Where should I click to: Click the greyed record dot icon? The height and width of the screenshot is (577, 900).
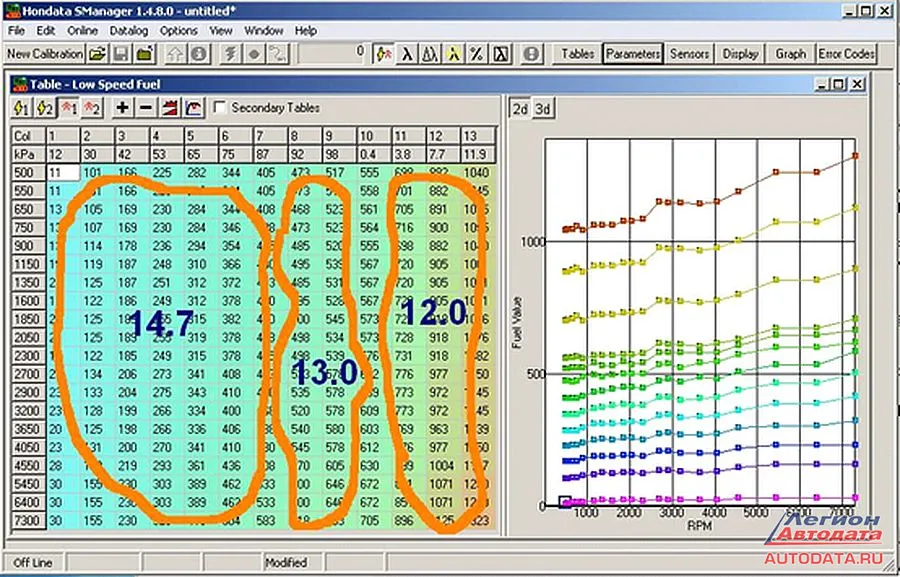(254, 54)
